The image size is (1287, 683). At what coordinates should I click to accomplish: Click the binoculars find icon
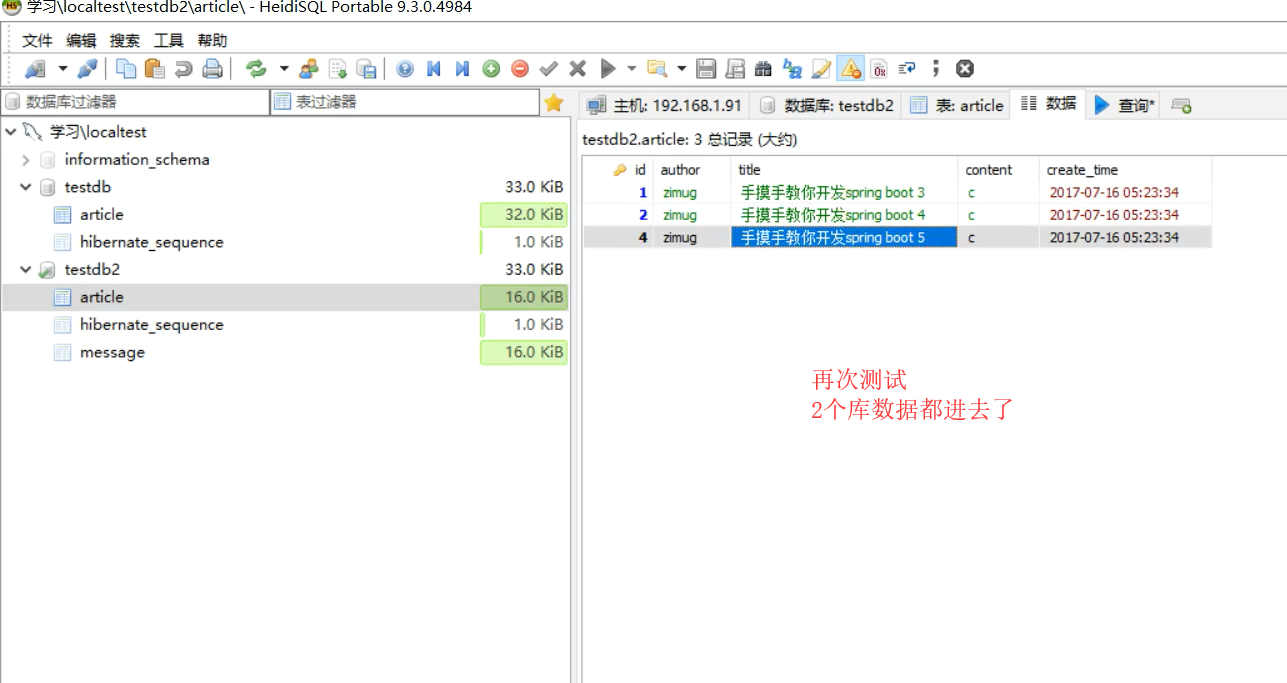[x=763, y=69]
